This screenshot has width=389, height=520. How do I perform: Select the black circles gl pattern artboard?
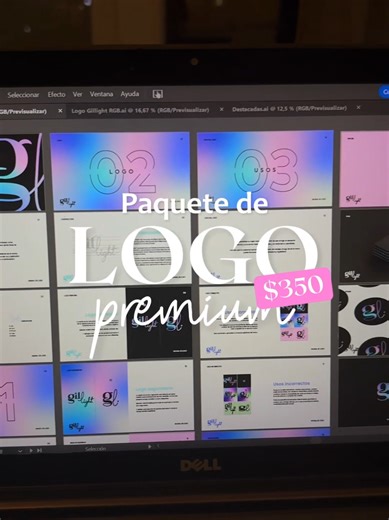(364, 321)
